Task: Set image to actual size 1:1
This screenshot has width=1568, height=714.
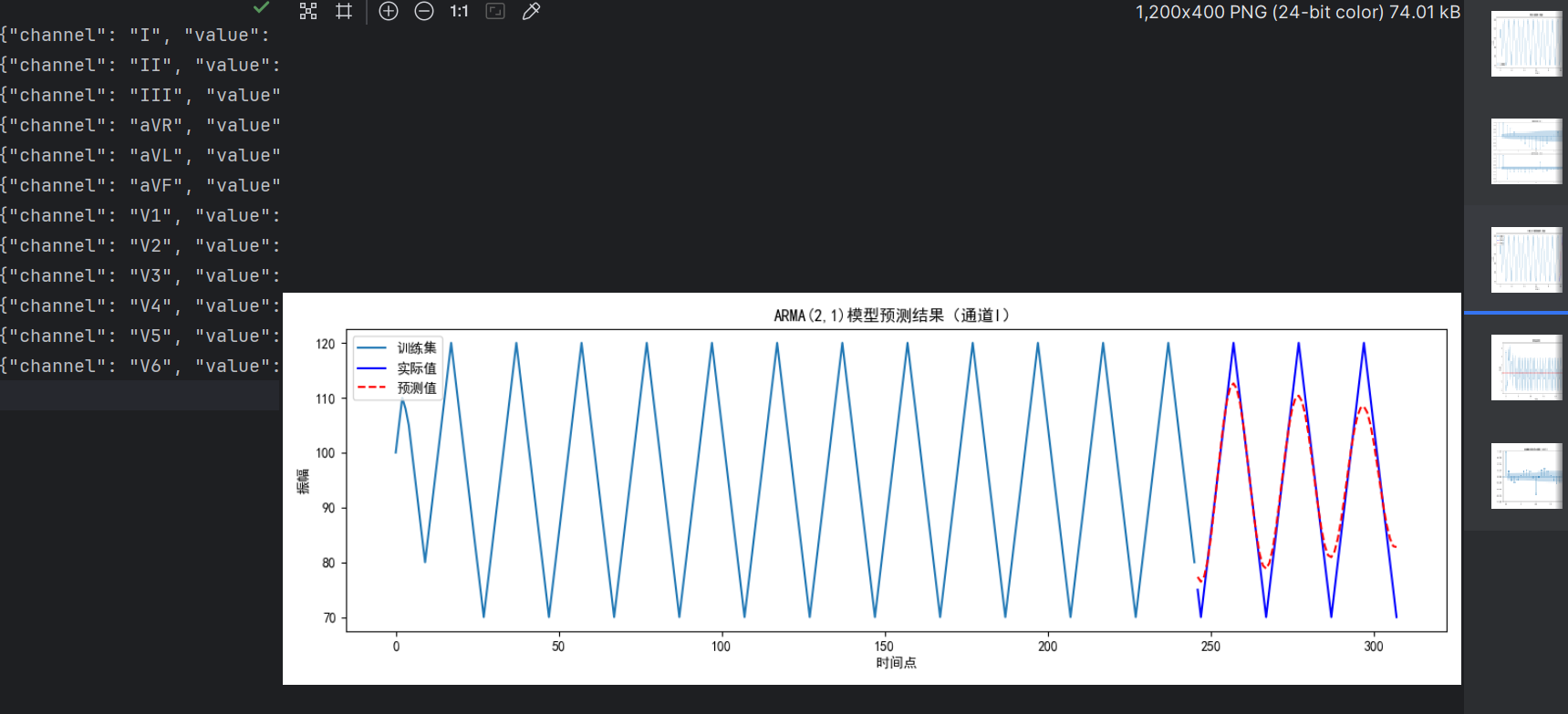Action: click(x=459, y=11)
